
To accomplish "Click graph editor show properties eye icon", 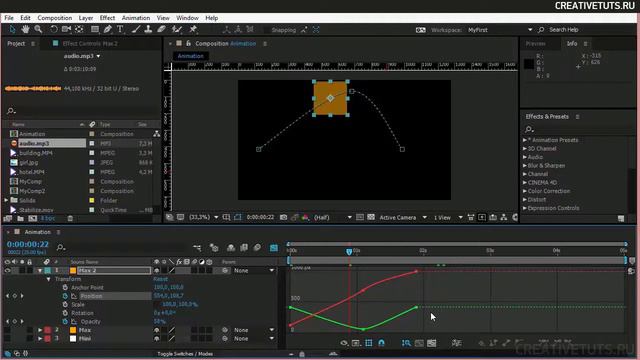I will (344, 343).
